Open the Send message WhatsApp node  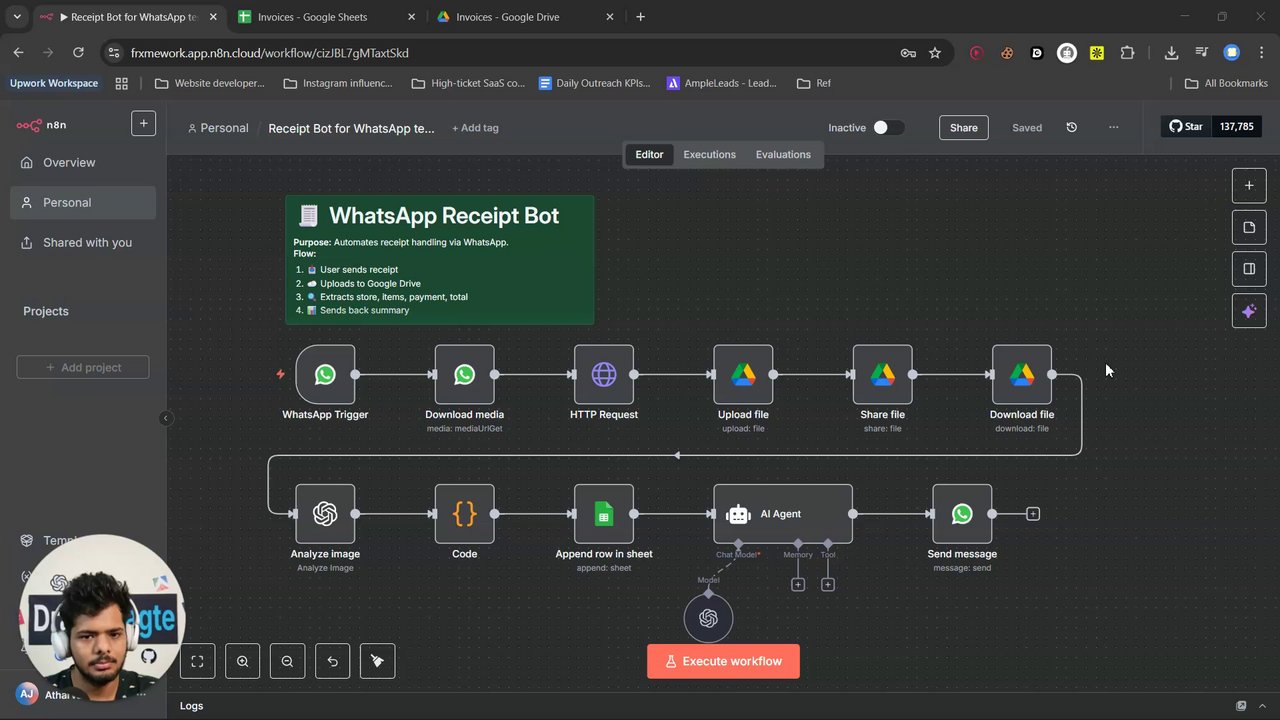tap(962, 514)
